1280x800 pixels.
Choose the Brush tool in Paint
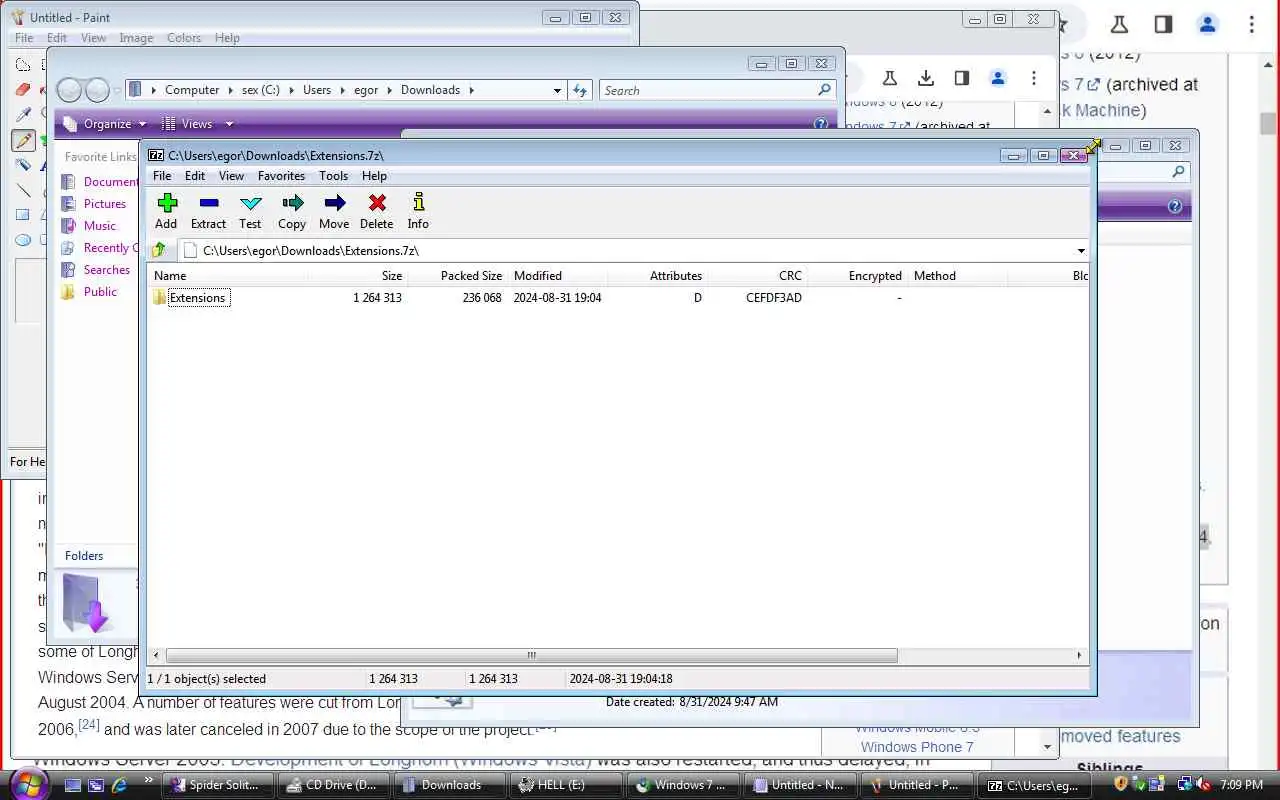pyautogui.click(x=23, y=165)
